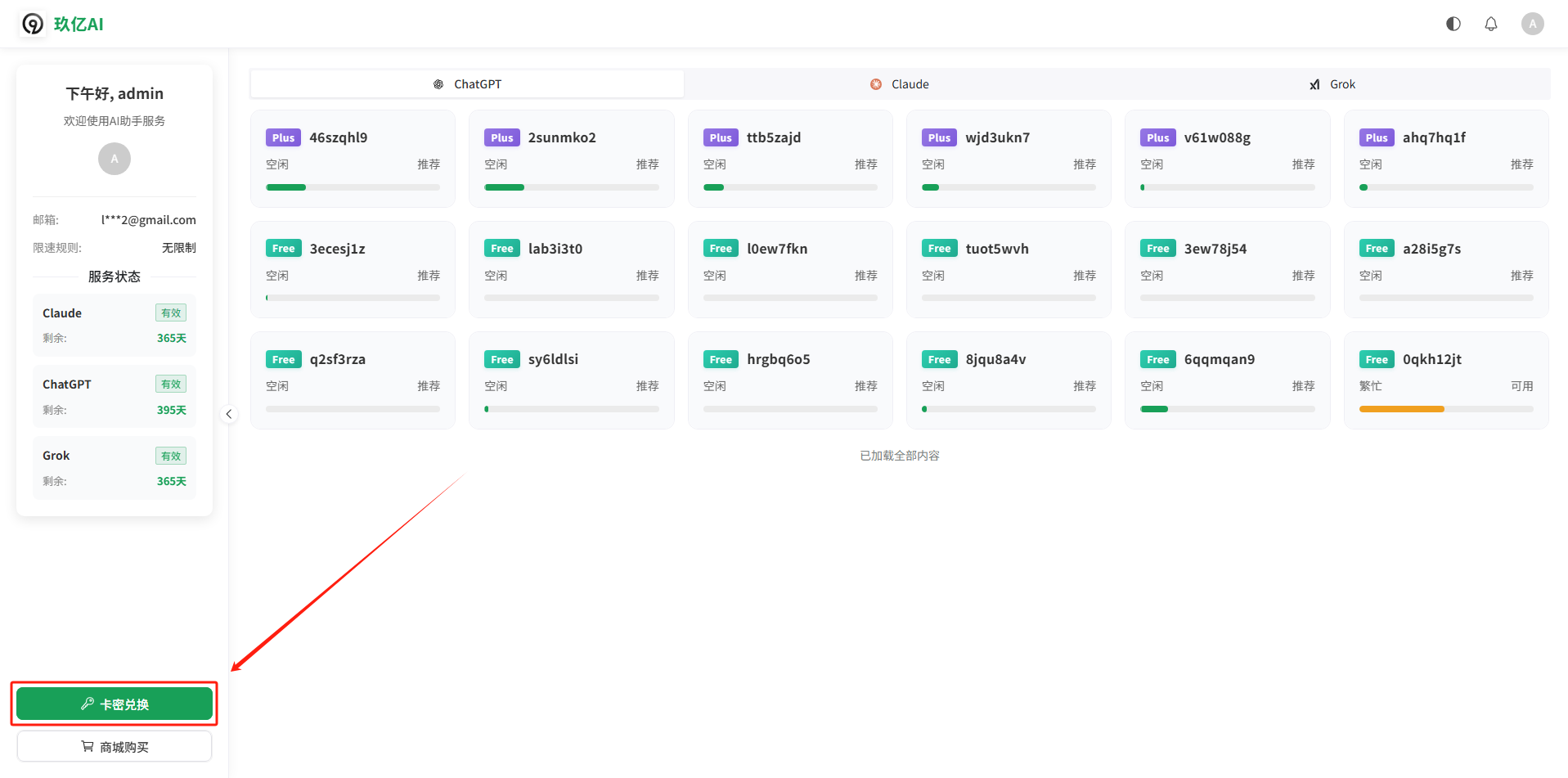Click the 已加载全部内容 text
The image size is (1568, 778).
coord(900,456)
